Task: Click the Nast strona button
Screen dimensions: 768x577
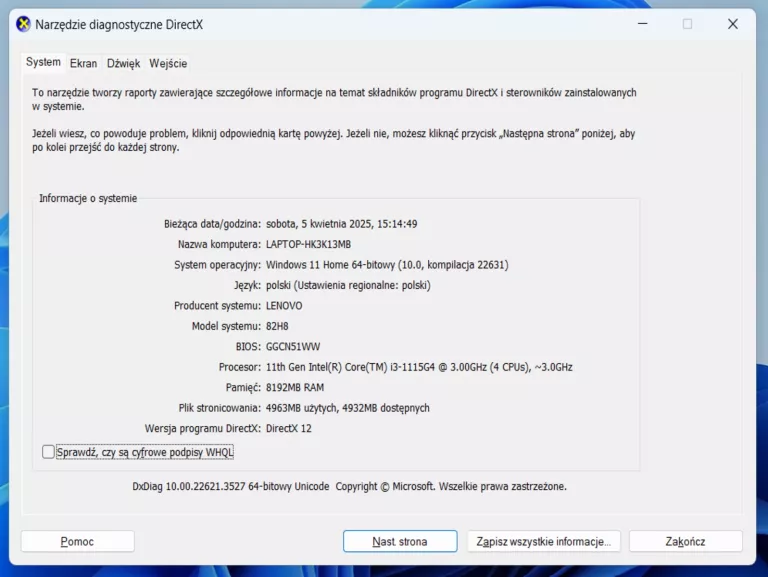Action: click(399, 541)
